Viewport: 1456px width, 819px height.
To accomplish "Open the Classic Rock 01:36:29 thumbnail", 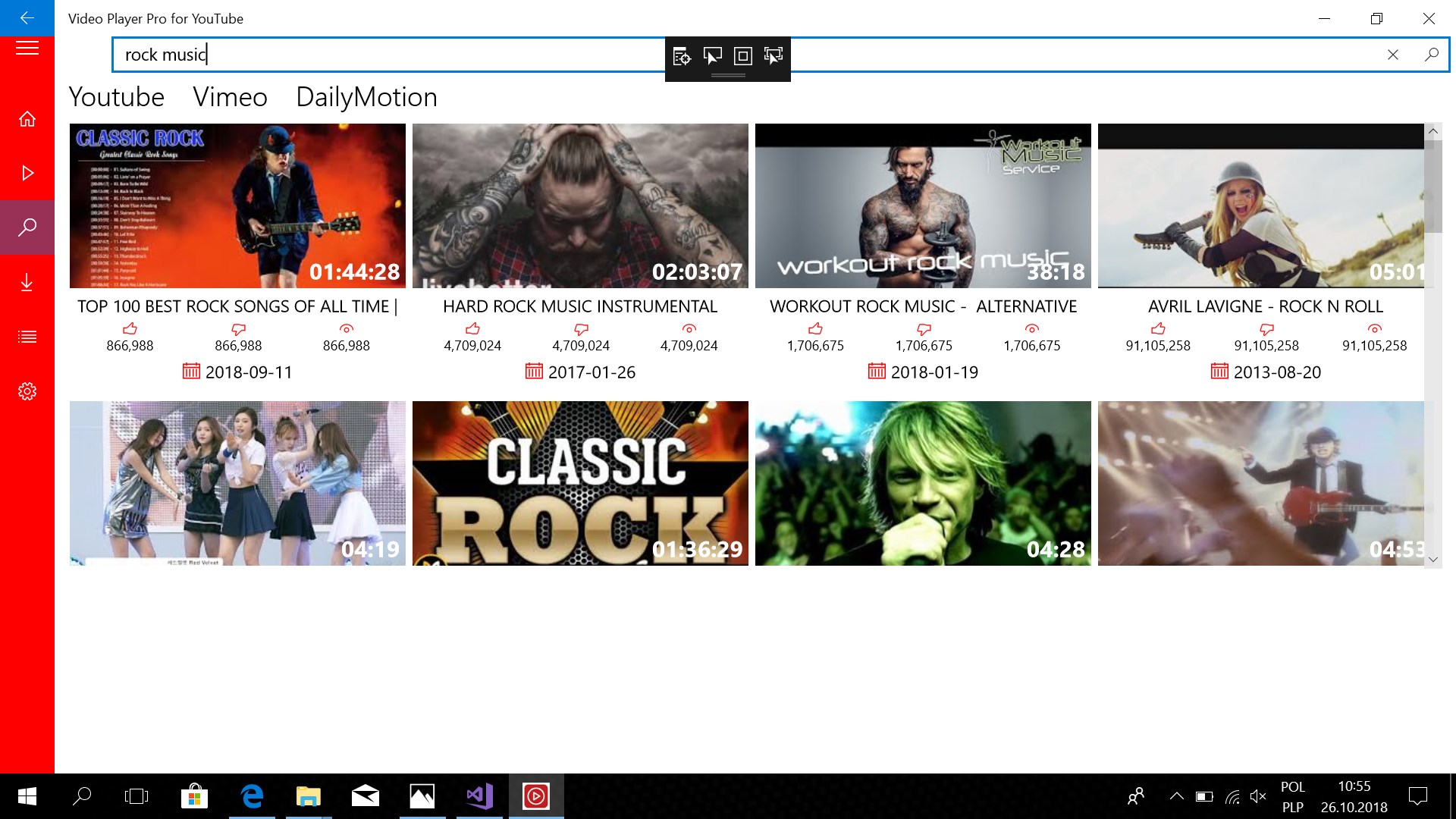I will 580,483.
